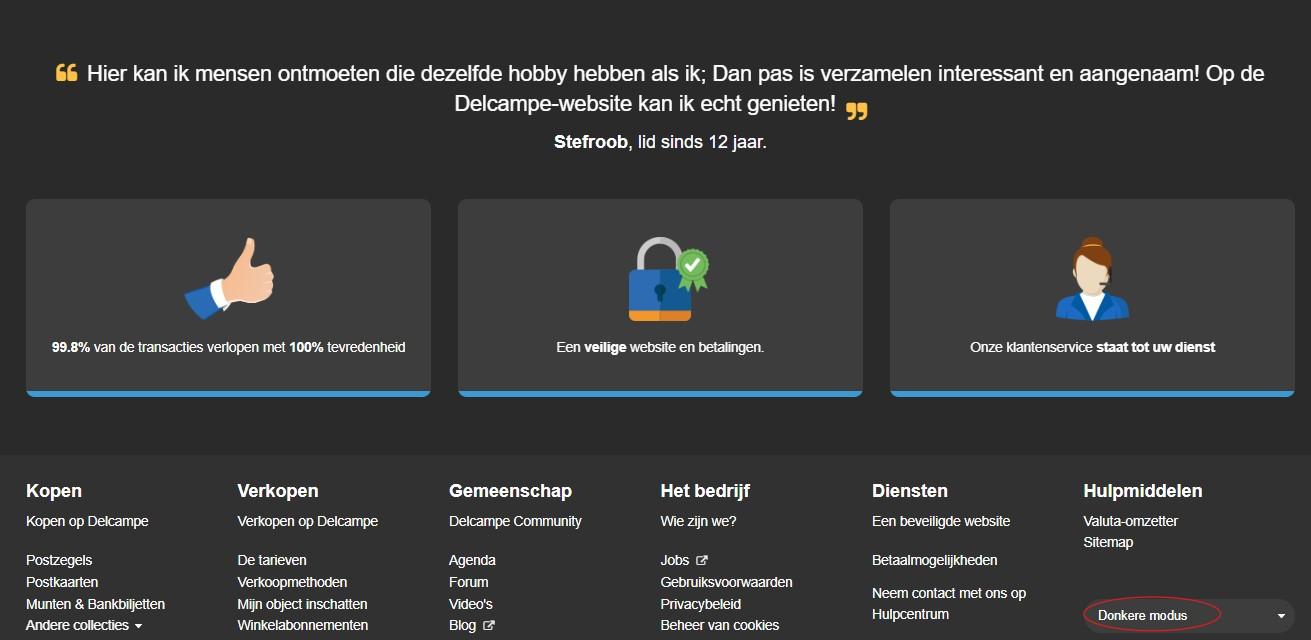Click the Diensten footer heading

click(x=910, y=491)
